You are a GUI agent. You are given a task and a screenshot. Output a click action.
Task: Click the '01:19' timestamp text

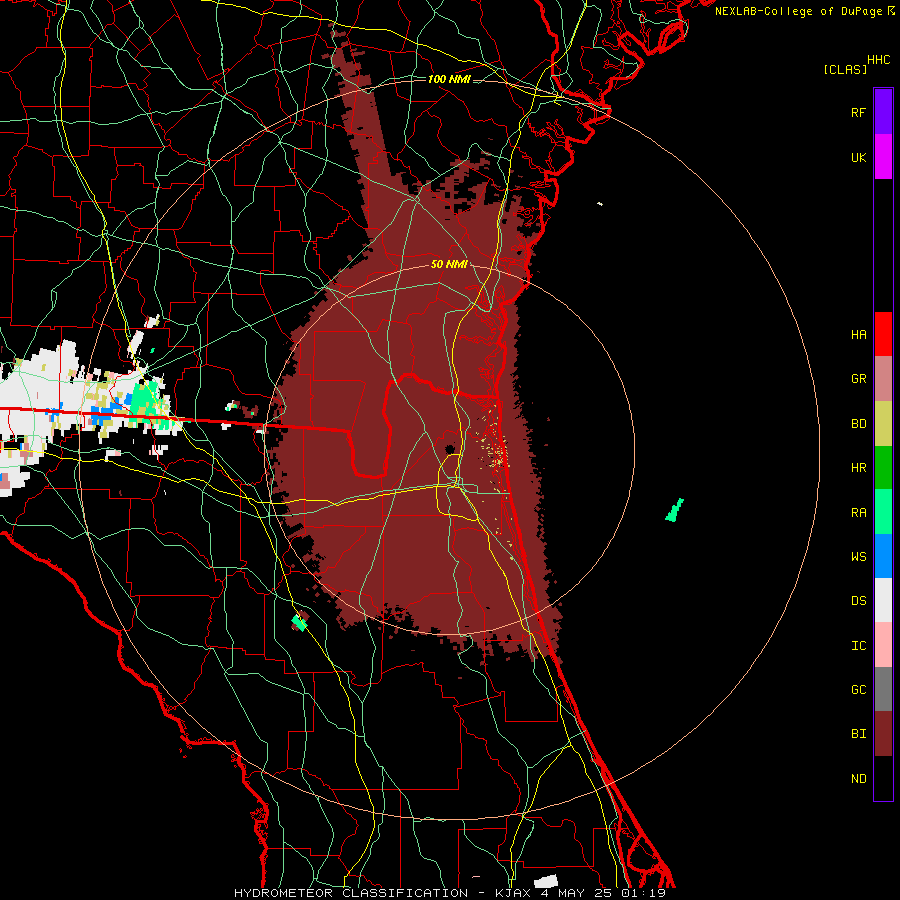[643, 893]
